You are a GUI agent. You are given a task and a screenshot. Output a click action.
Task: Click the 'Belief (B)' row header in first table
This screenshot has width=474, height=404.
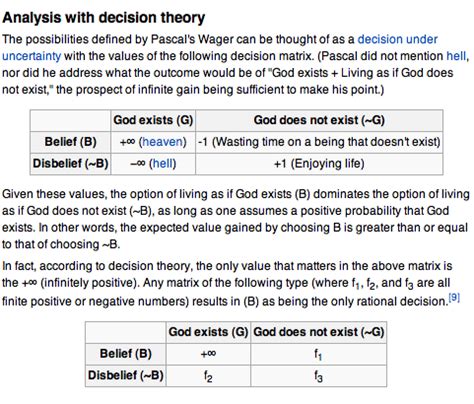coord(70,142)
